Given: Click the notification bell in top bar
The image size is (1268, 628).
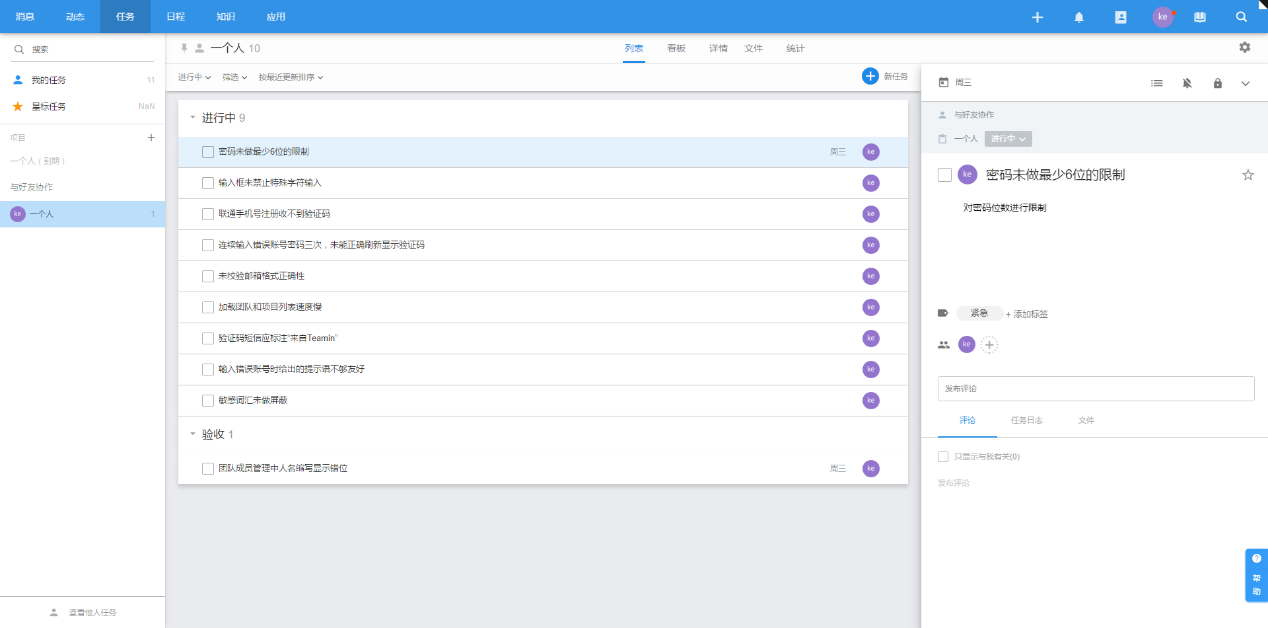Looking at the screenshot, I should [x=1079, y=17].
